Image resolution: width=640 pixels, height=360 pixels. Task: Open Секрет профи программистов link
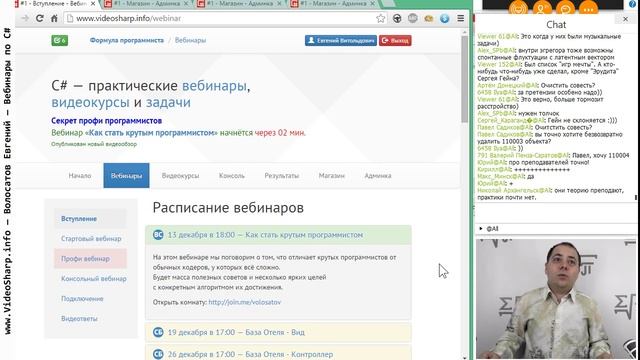point(107,121)
